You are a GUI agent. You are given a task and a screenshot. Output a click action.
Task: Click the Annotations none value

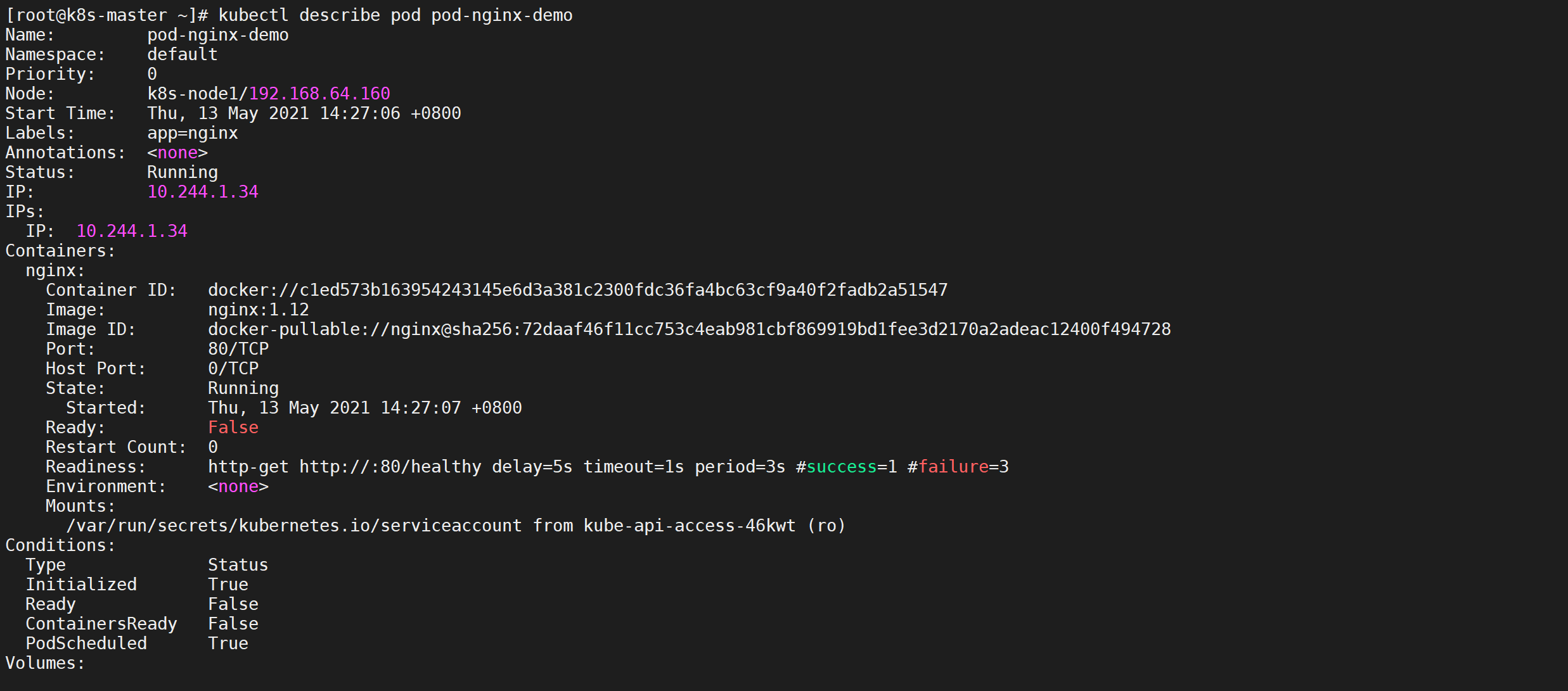[177, 153]
